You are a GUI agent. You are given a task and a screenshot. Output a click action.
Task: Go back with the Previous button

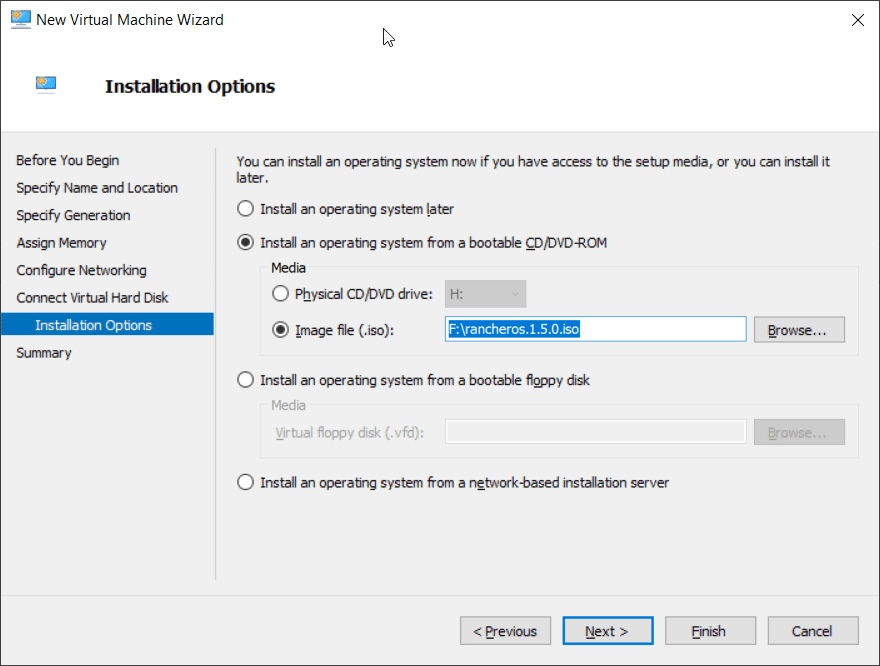(x=505, y=631)
